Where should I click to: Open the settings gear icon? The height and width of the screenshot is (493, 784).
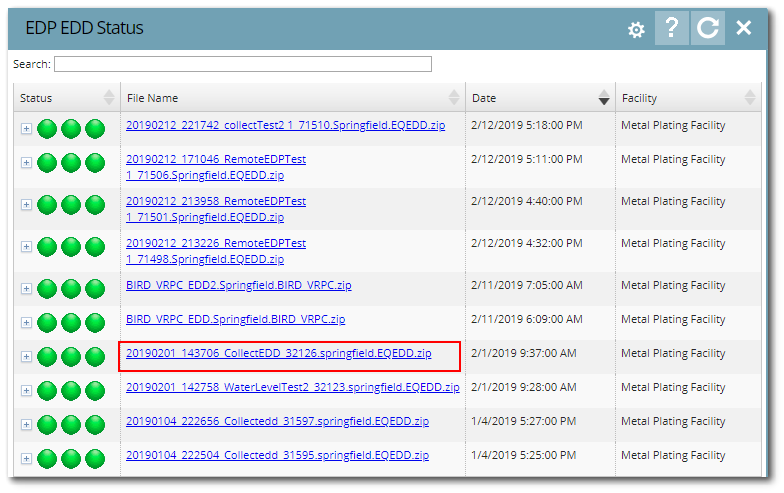pyautogui.click(x=636, y=30)
